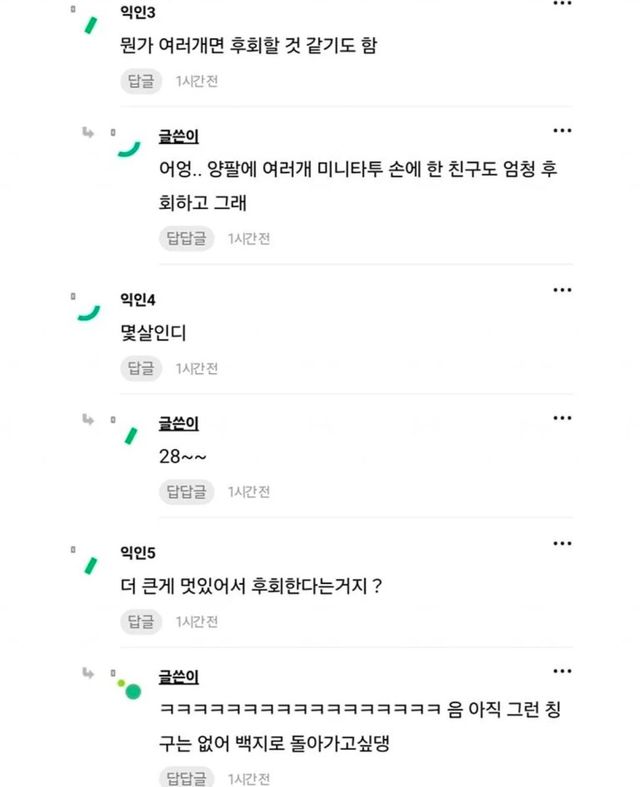Image resolution: width=640 pixels, height=787 pixels.
Task: Open 글쓴이 link above the 양팔에 reply
Action: pyautogui.click(x=178, y=136)
